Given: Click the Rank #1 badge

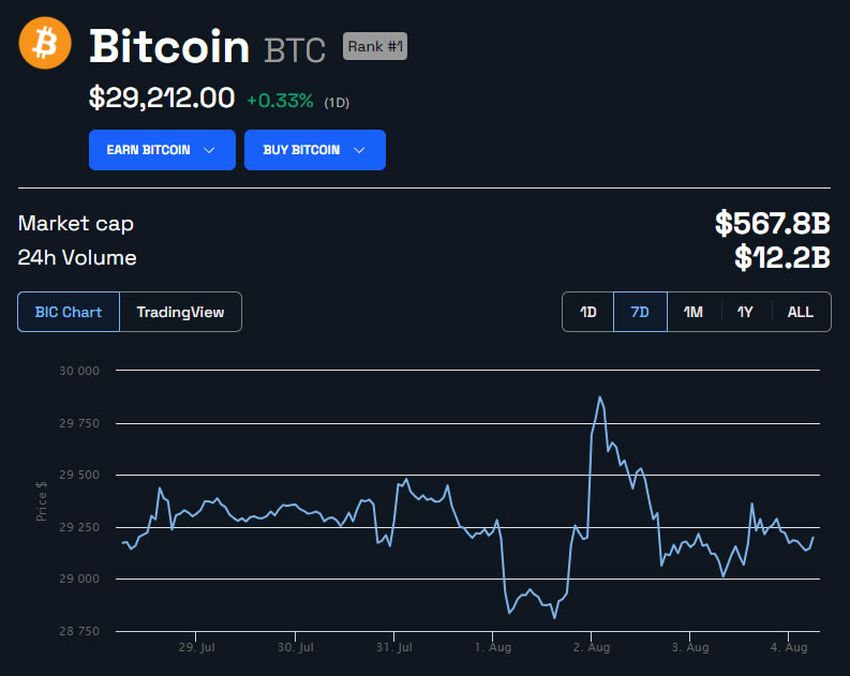Looking at the screenshot, I should click(374, 46).
